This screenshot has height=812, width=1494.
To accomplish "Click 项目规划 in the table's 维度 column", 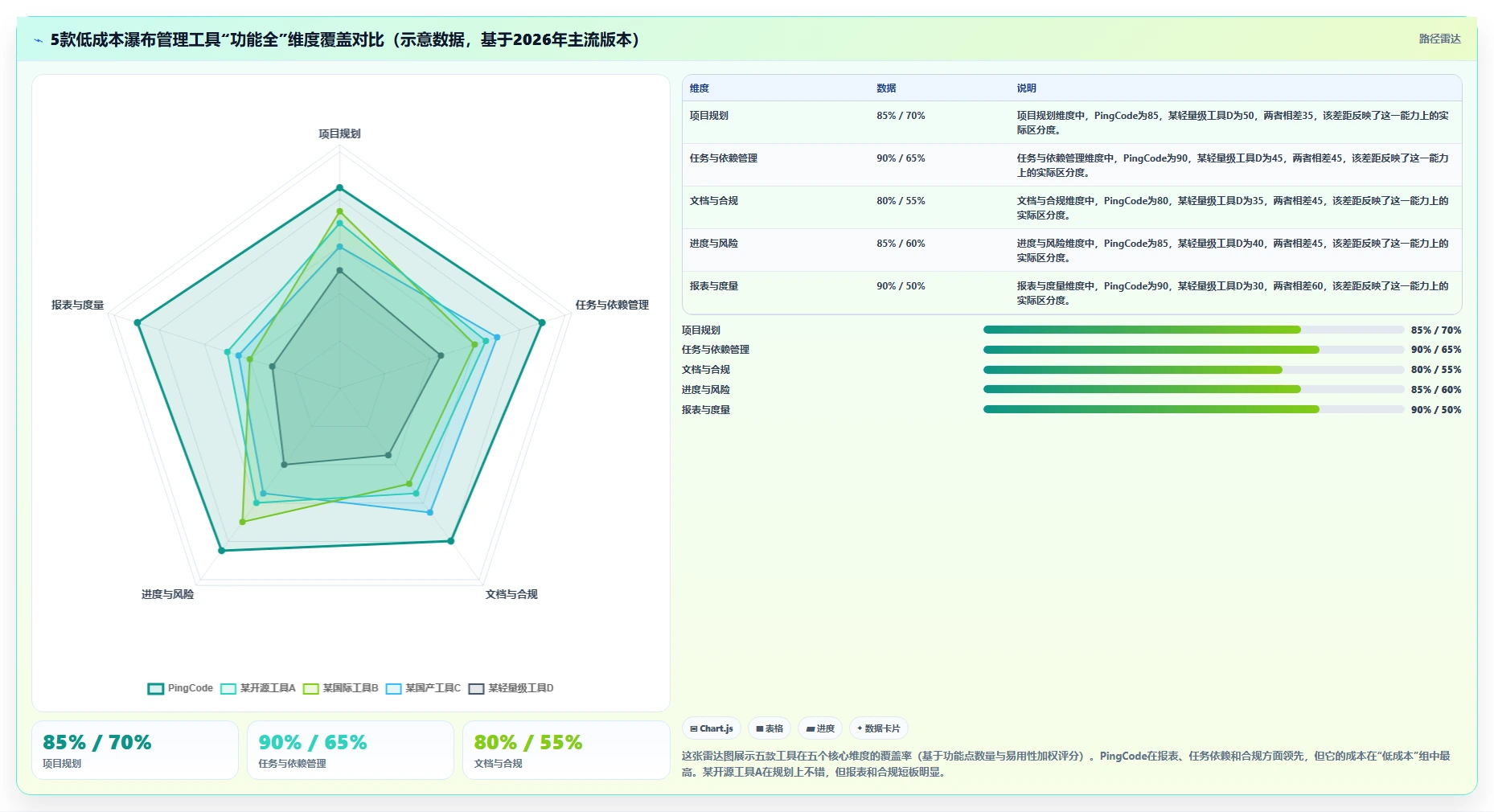I will [708, 116].
